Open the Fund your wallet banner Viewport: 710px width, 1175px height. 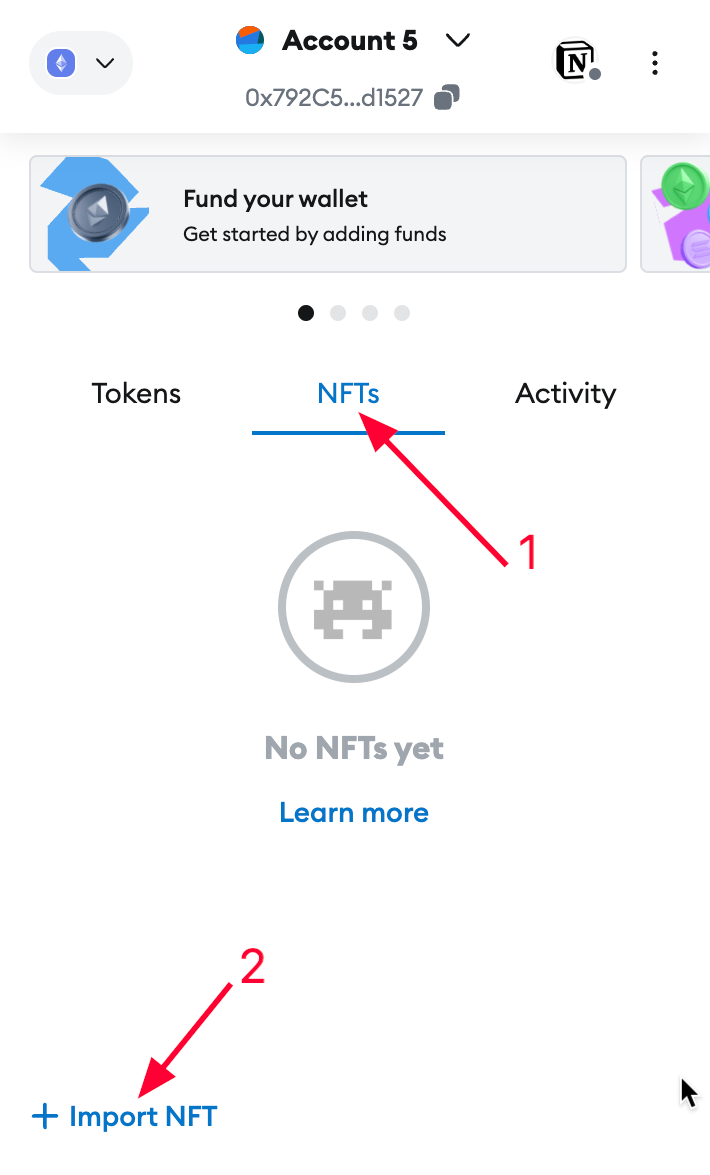328,214
